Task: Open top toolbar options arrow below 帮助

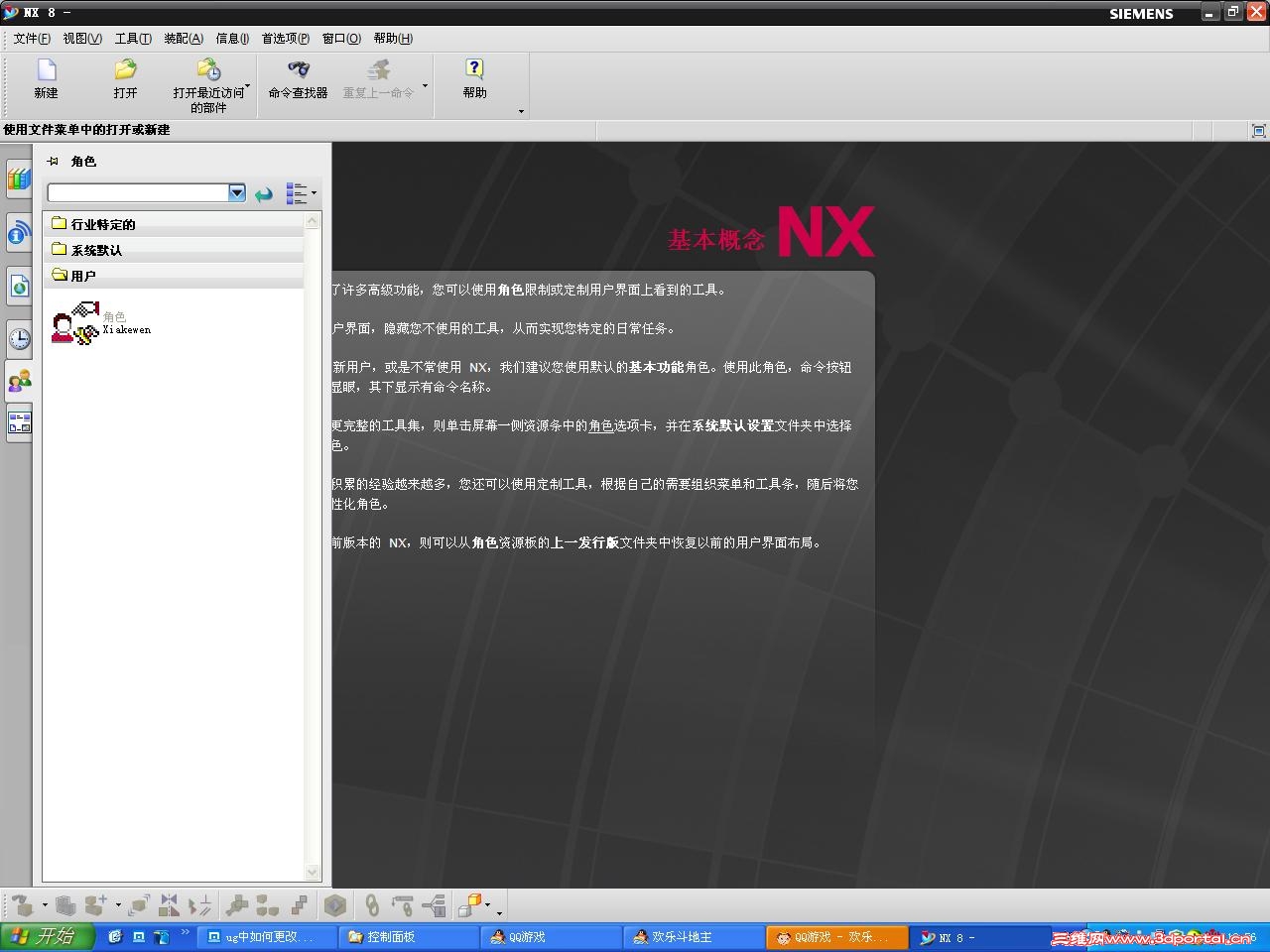Action: click(x=521, y=111)
